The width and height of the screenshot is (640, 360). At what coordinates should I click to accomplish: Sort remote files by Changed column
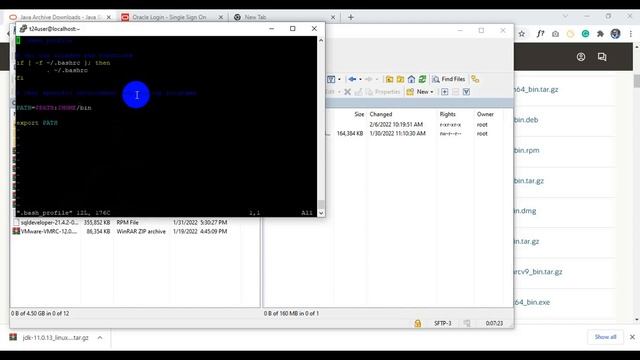click(381, 114)
